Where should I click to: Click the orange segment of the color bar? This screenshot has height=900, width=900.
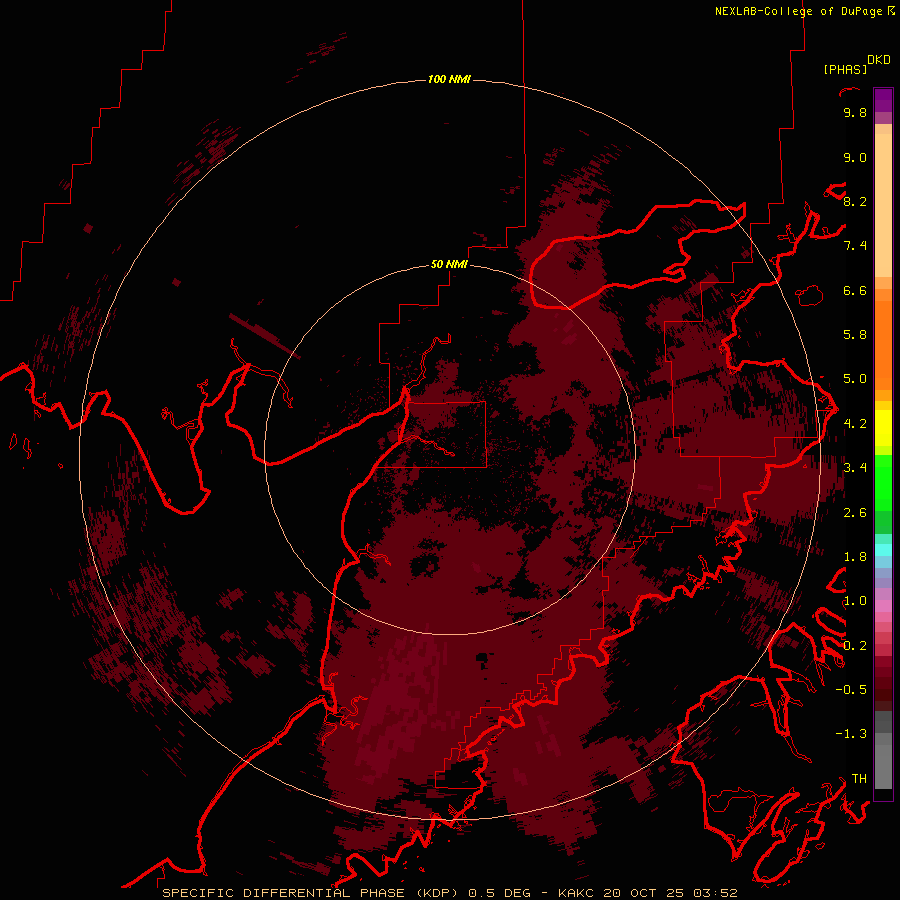(x=883, y=345)
